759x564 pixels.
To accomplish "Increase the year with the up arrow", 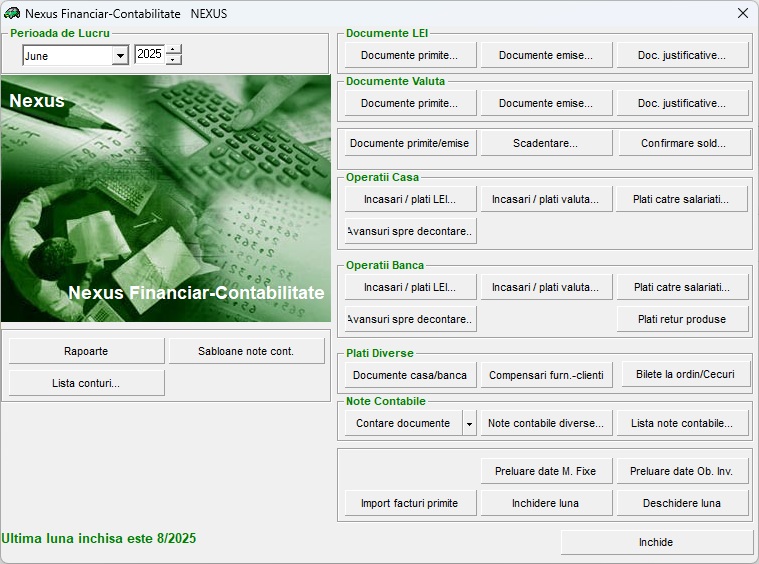I will point(173,49).
